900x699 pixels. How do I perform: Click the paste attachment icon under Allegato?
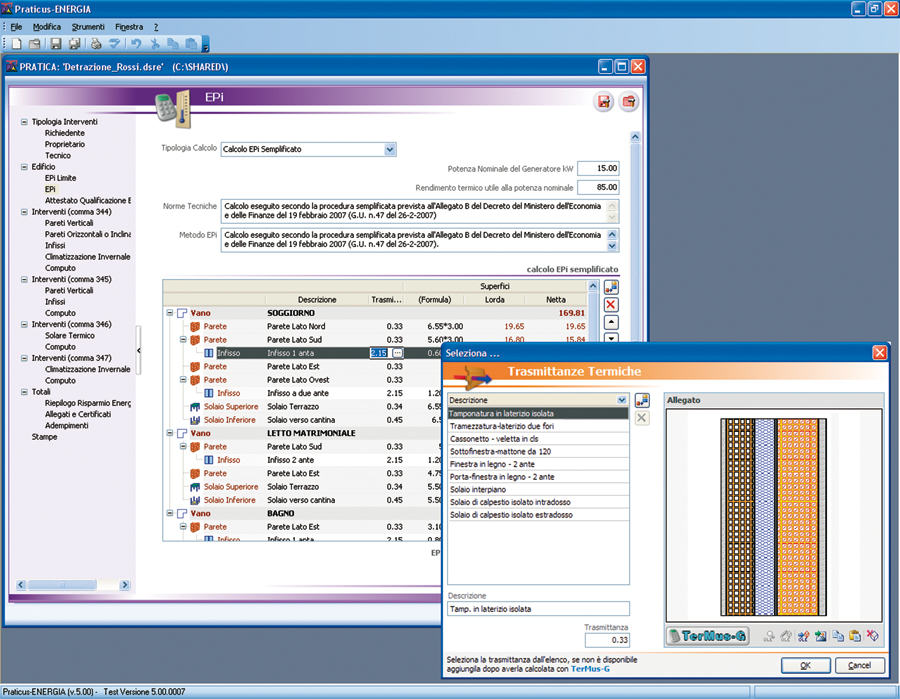(855, 636)
